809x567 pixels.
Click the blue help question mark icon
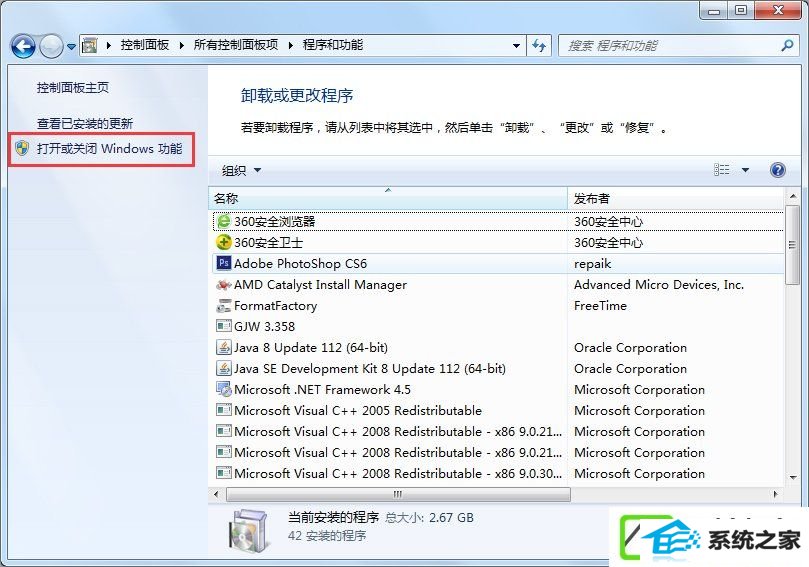(778, 170)
